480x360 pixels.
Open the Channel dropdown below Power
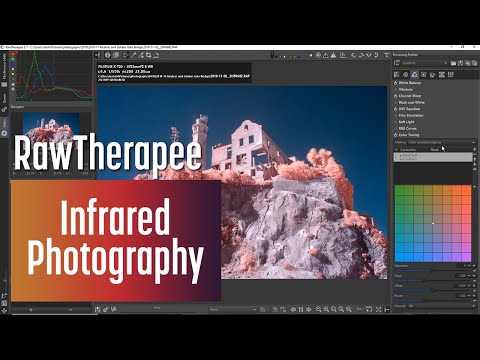(x=442, y=306)
